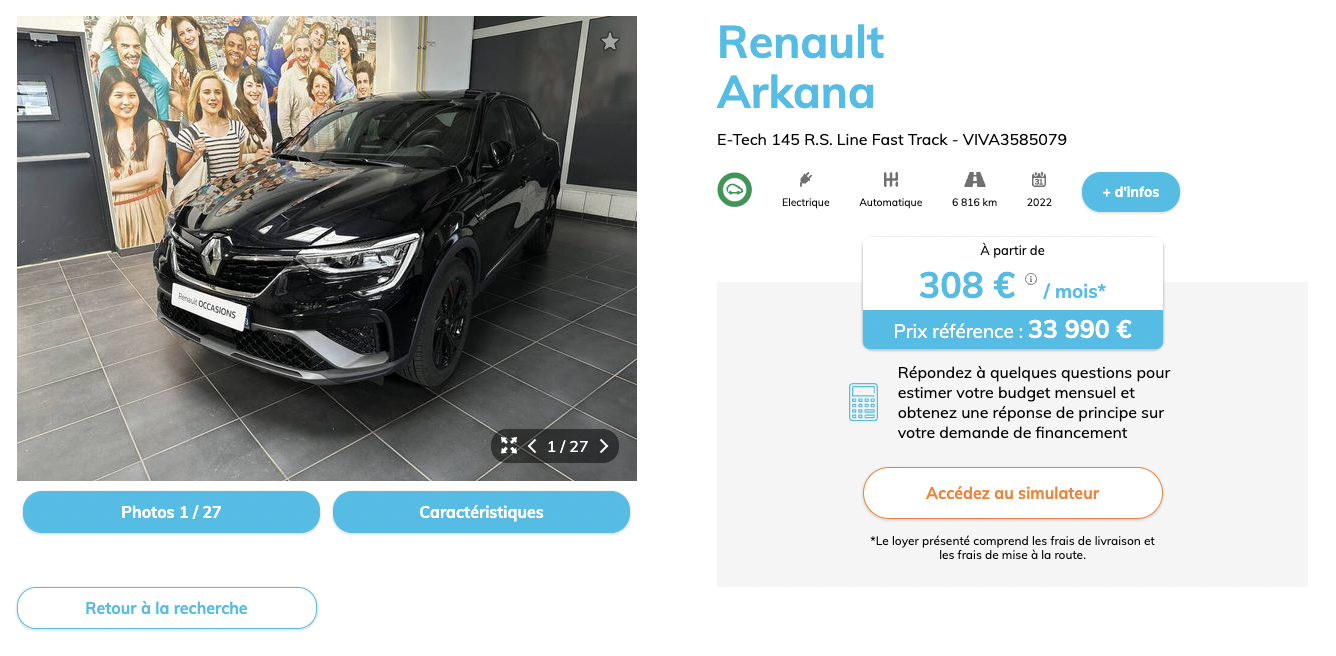Expand more details with + d'infos
1336x656 pixels.
coord(1131,192)
